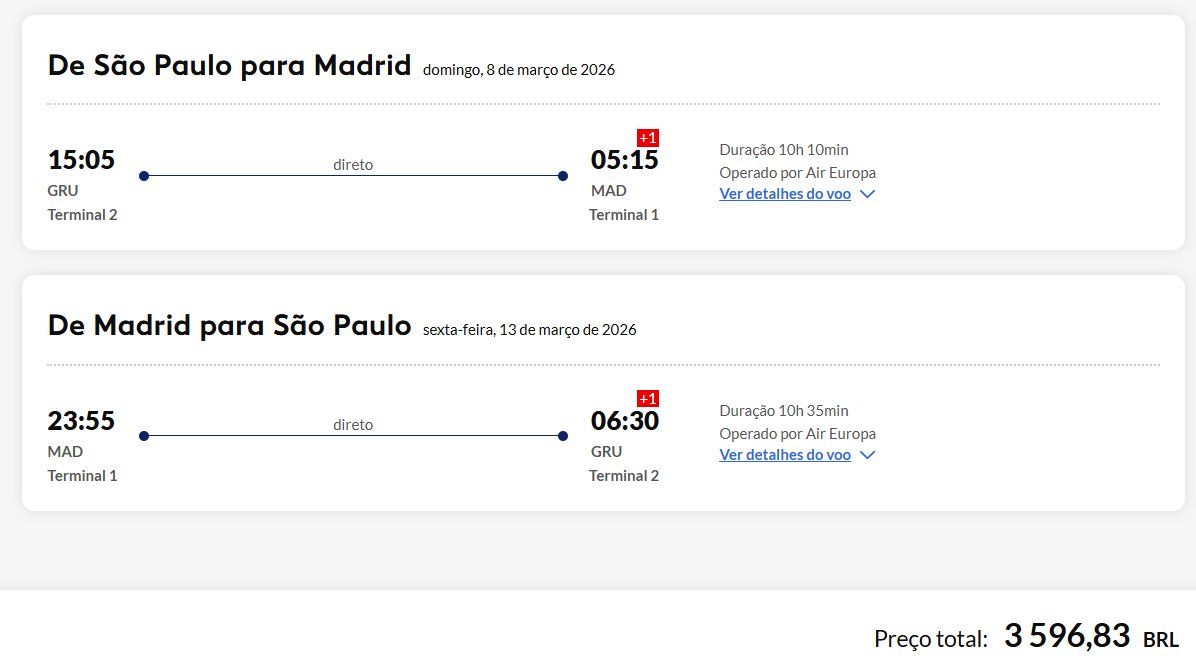Click the De Madrid para São Paulo heading

(x=229, y=326)
